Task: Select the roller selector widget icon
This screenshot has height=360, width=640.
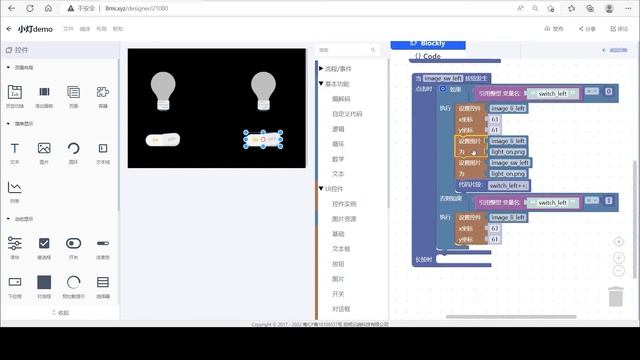Action: pos(103,282)
